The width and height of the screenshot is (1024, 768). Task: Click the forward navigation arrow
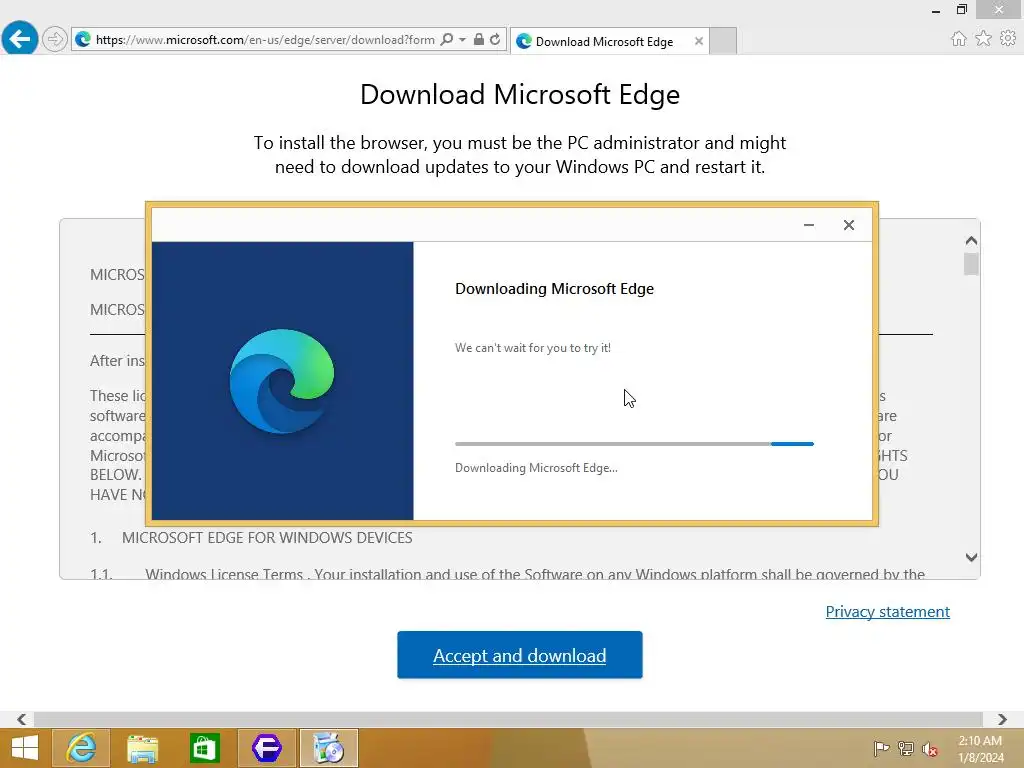tap(55, 39)
